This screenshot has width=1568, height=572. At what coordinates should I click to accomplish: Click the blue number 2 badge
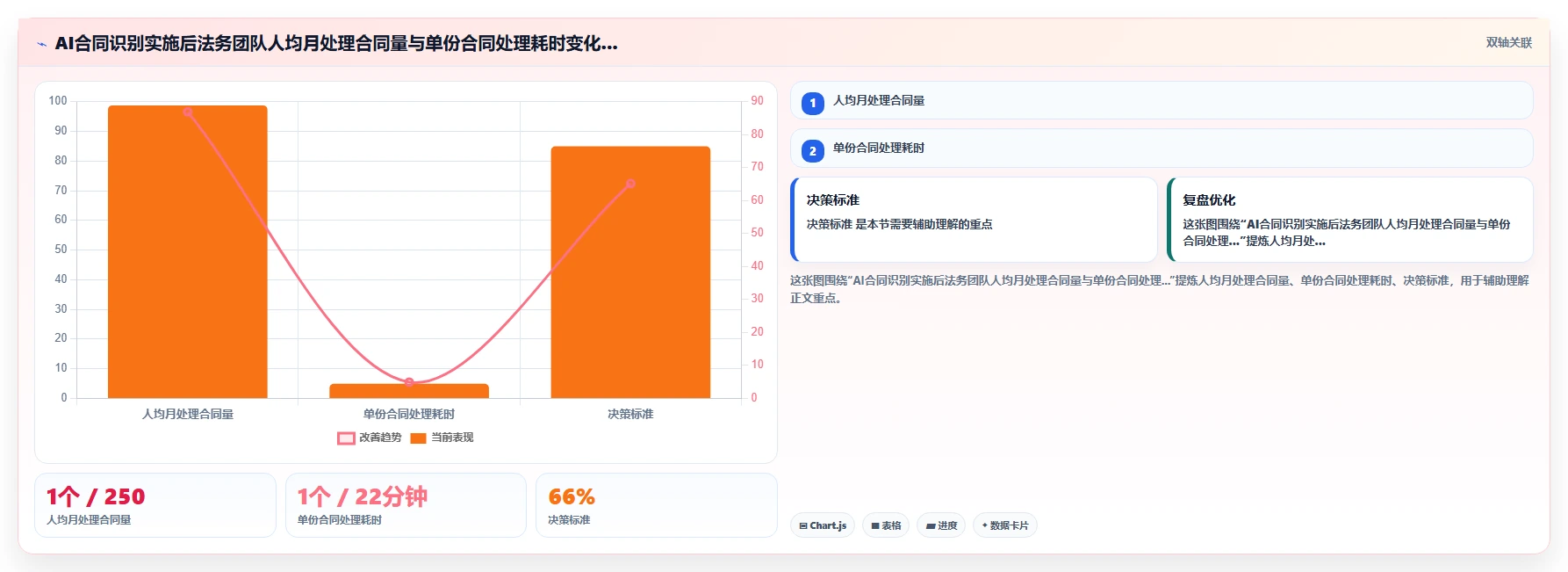point(813,151)
